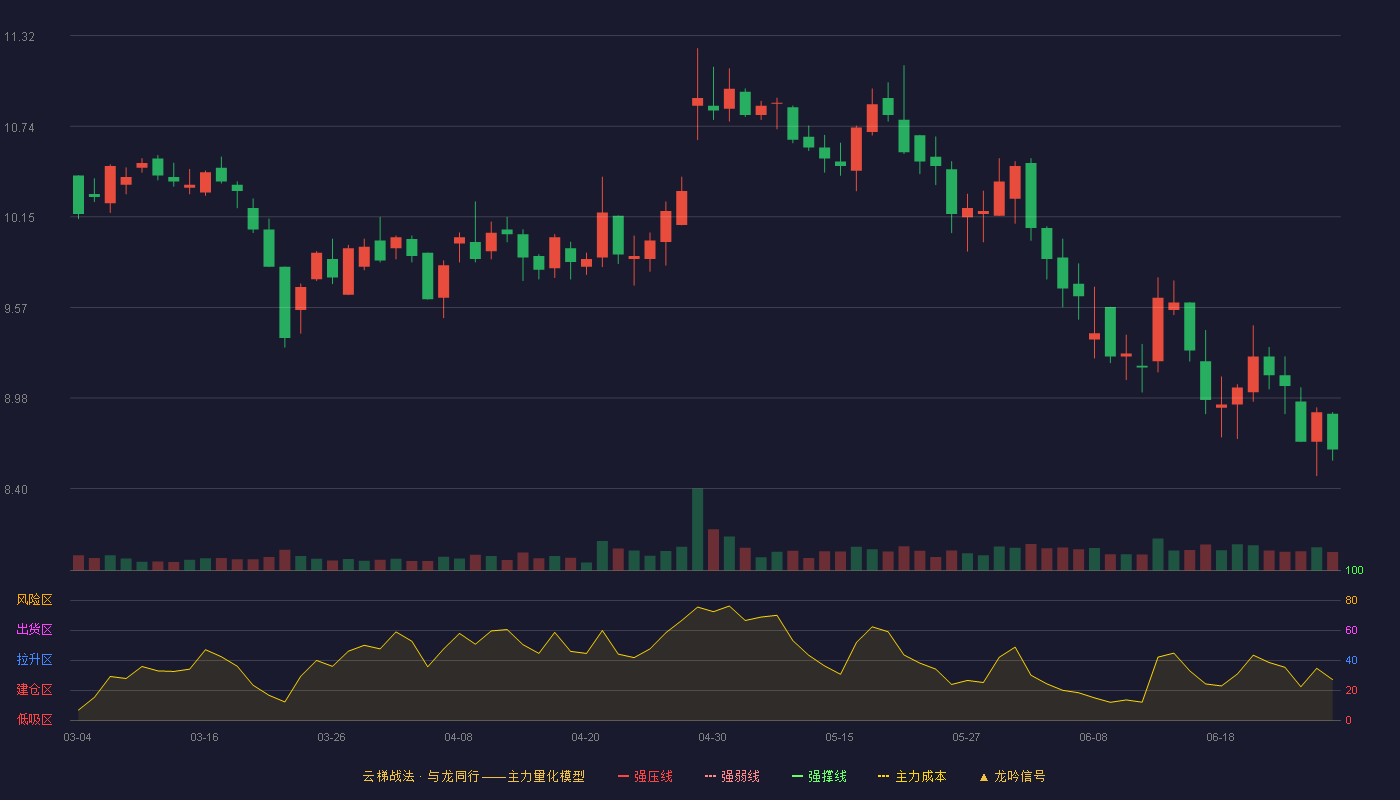Click the red dash icon beside 强压线
1400x800 pixels.
(x=623, y=776)
